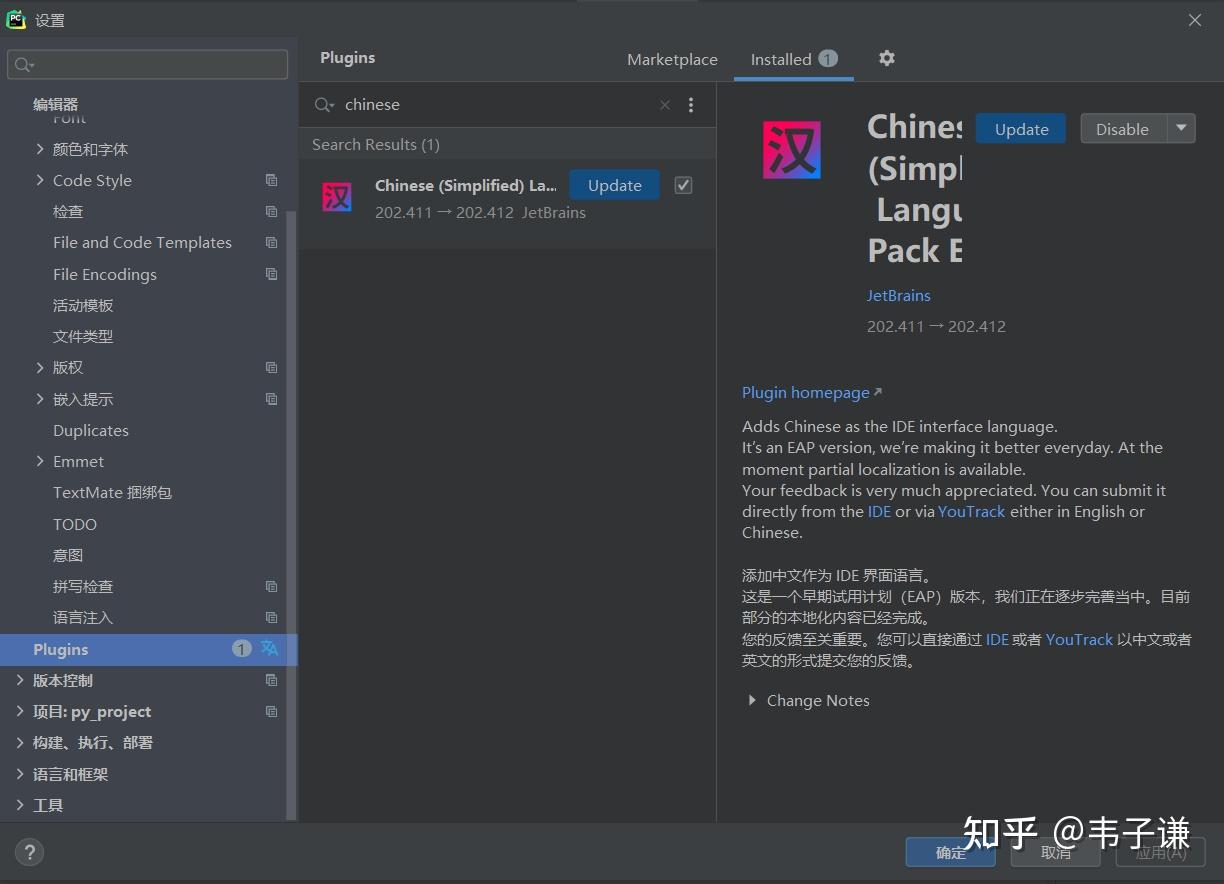The image size is (1224, 884).
Task: Disable the Chinese Language Pack plugin
Action: click(1122, 128)
